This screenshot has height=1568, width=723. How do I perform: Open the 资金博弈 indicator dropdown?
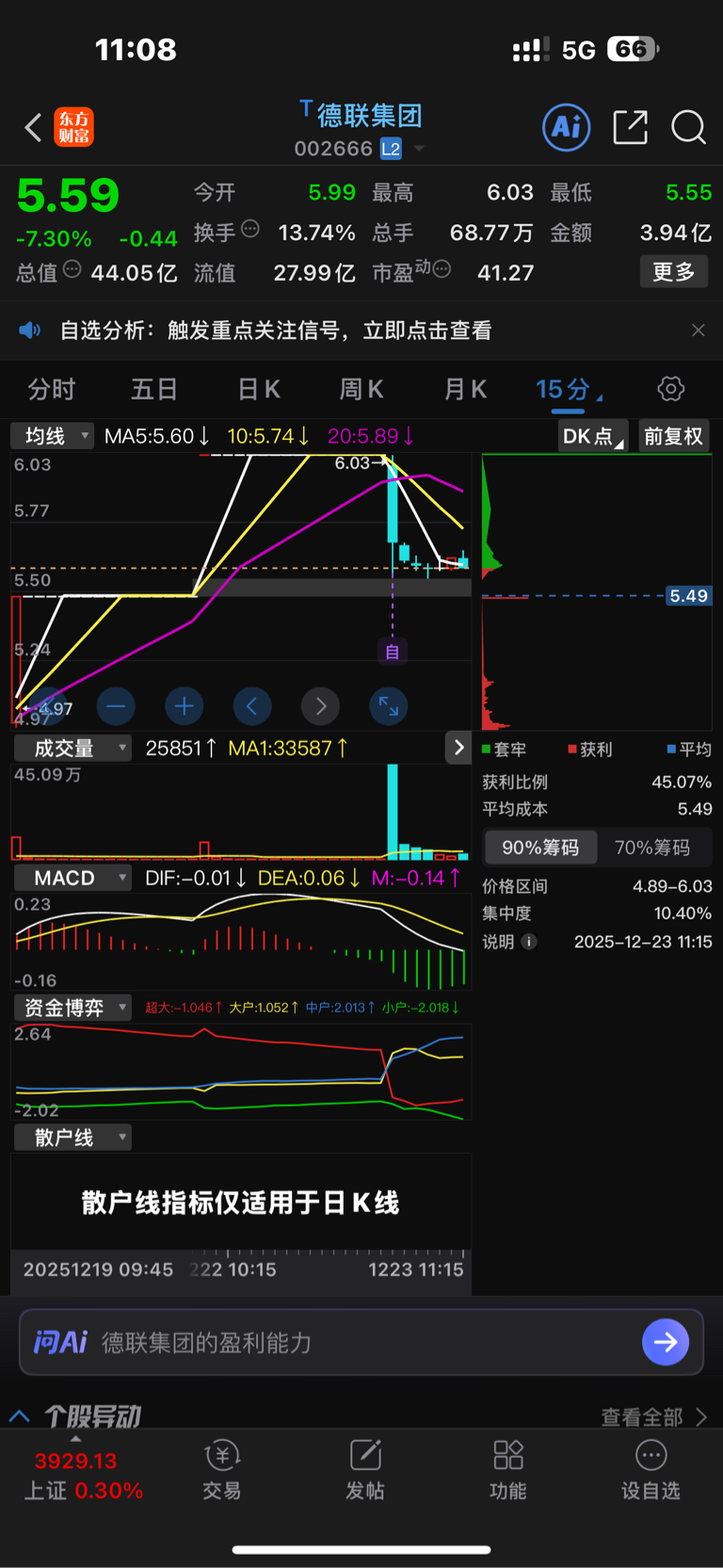[x=72, y=1008]
